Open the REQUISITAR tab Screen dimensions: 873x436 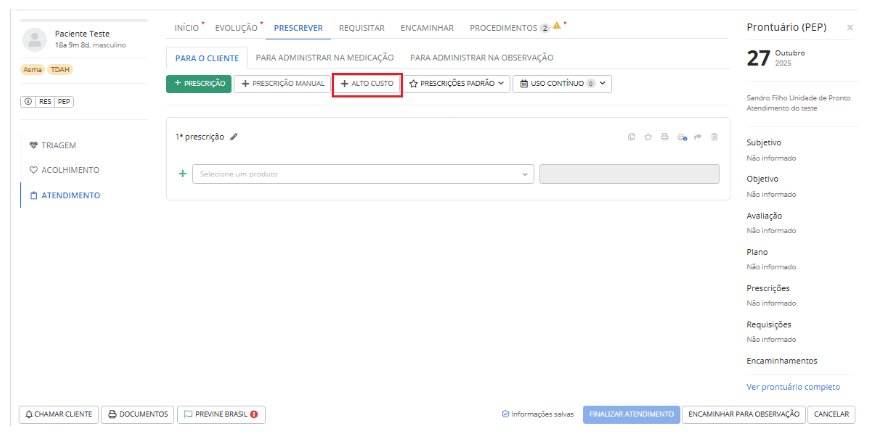(362, 28)
